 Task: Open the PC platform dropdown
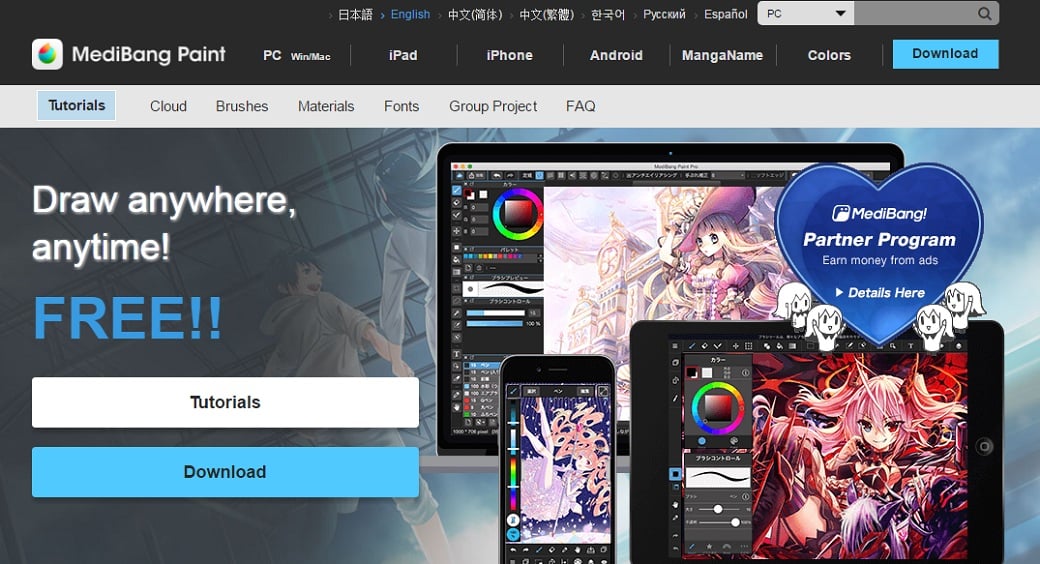805,14
